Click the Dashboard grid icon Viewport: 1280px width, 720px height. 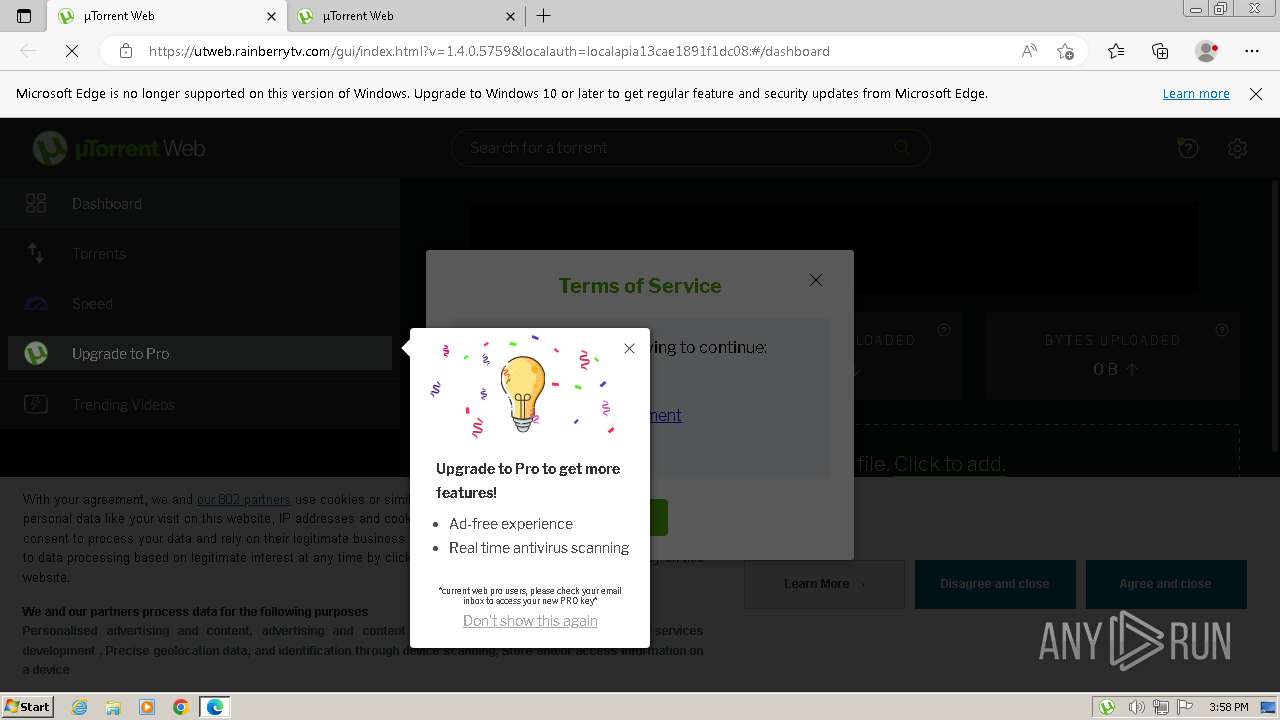tap(36, 203)
